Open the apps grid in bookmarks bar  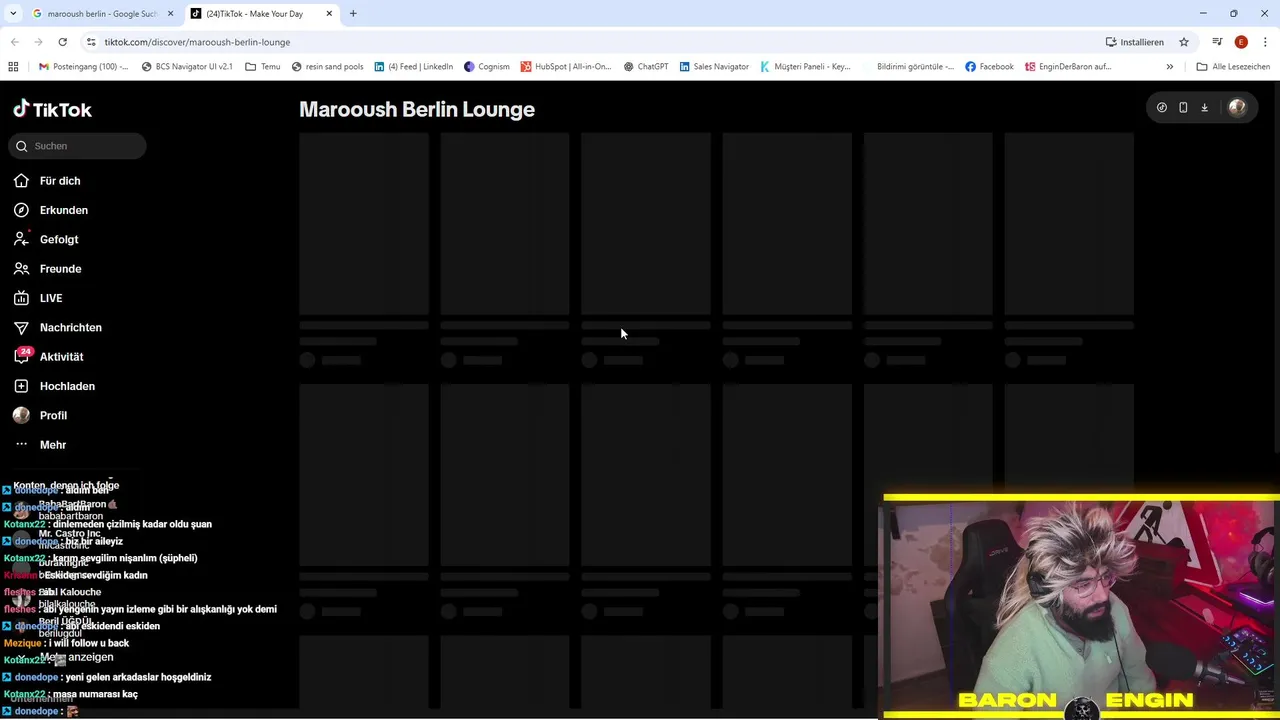[13, 67]
